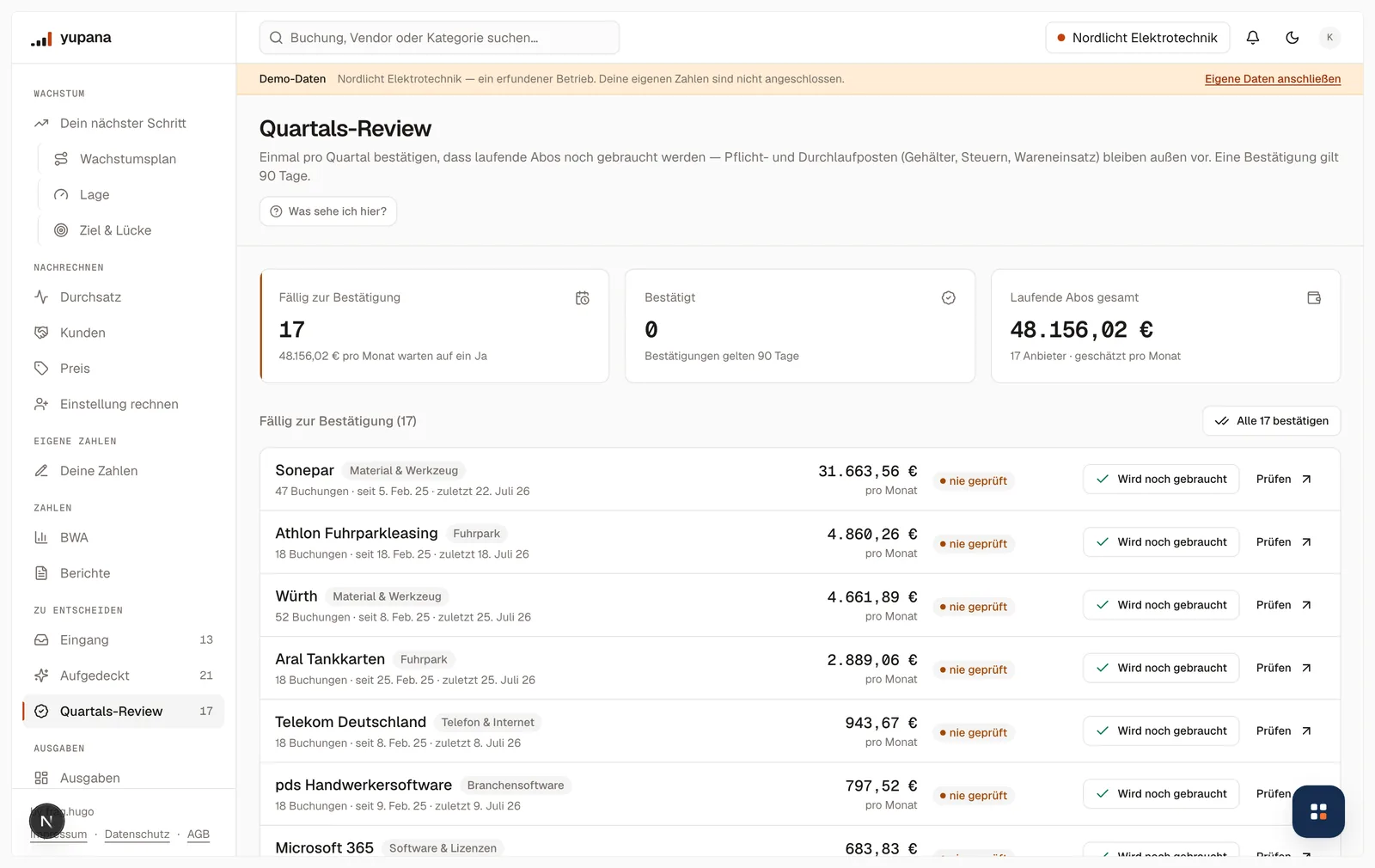The height and width of the screenshot is (868, 1375).
Task: Click the AGB footer link
Action: pyautogui.click(x=199, y=834)
